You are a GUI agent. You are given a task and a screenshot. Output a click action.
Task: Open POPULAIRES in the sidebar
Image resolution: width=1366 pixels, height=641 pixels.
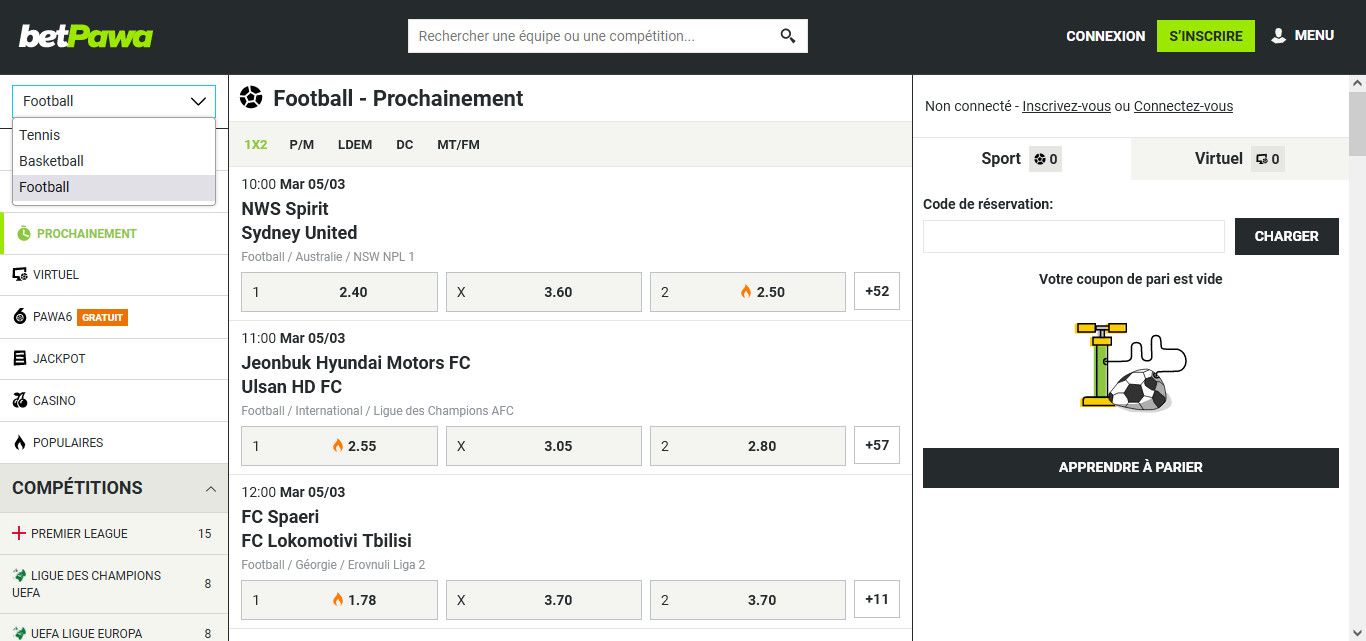tap(114, 442)
